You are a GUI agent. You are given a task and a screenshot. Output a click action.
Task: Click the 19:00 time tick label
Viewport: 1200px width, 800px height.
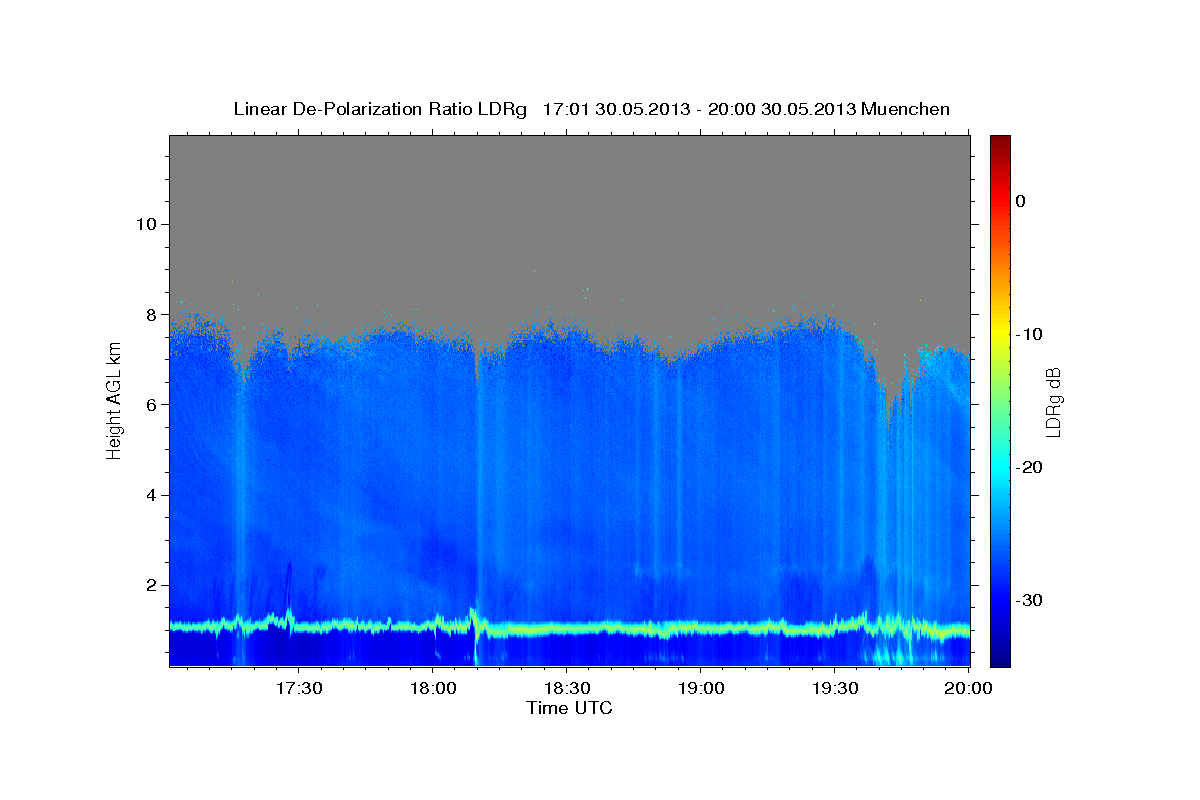click(701, 688)
